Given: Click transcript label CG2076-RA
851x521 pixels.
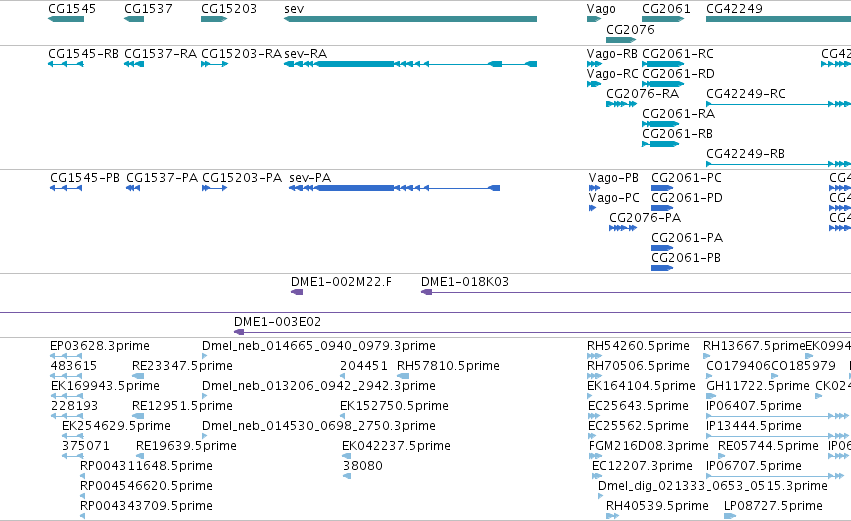Looking at the screenshot, I should (643, 94).
